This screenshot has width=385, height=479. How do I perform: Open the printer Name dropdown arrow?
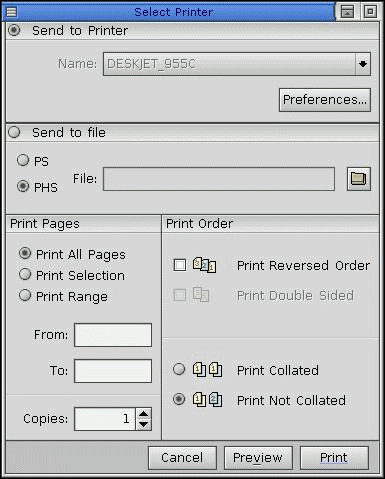coord(363,64)
